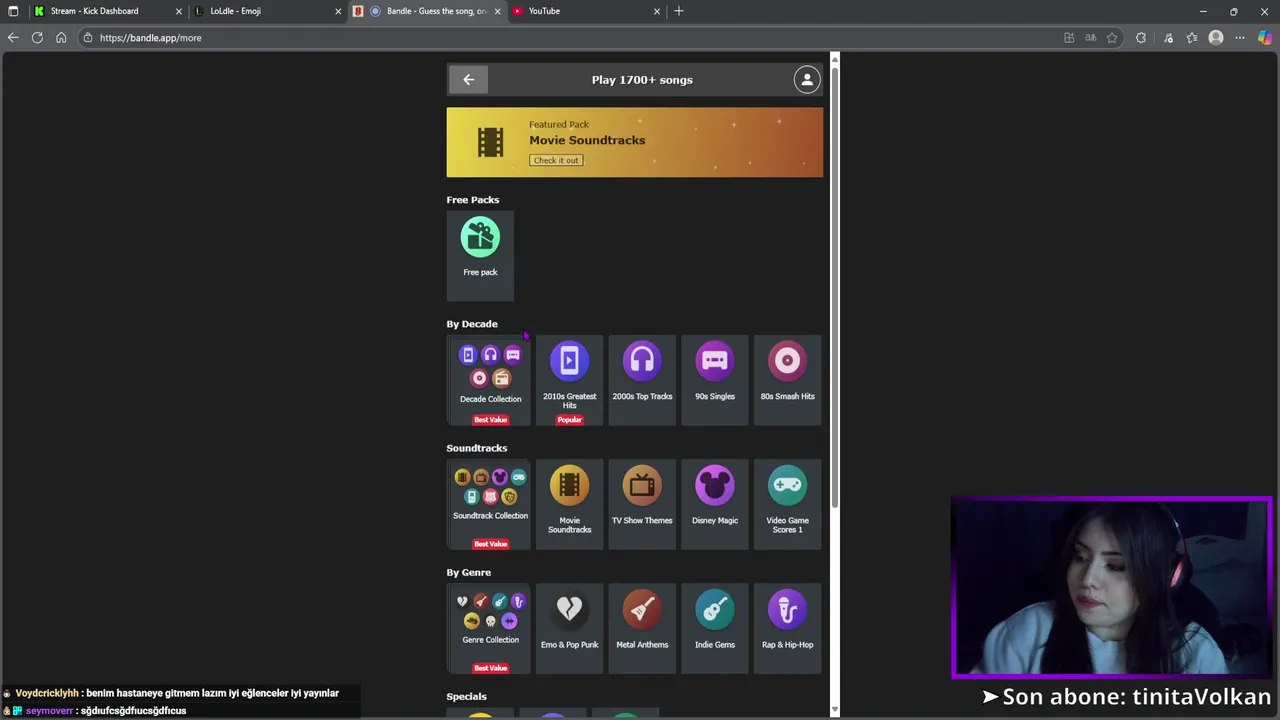This screenshot has width=1280, height=720.
Task: Click the Featured Pack Movie Soundtracks banner
Action: tap(635, 142)
